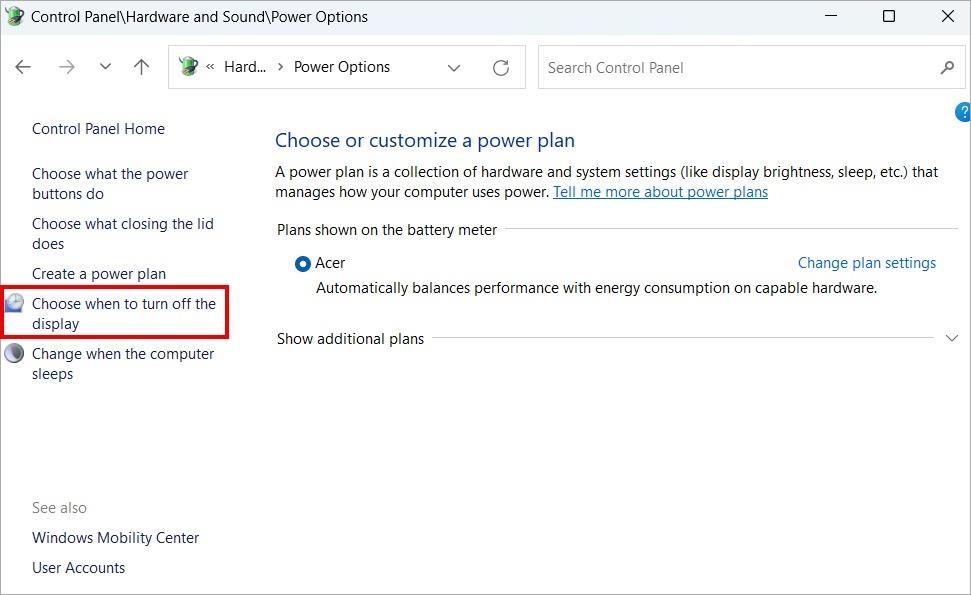This screenshot has width=971, height=595.
Task: Open the recent locations chevron
Action: pyautogui.click(x=105, y=66)
